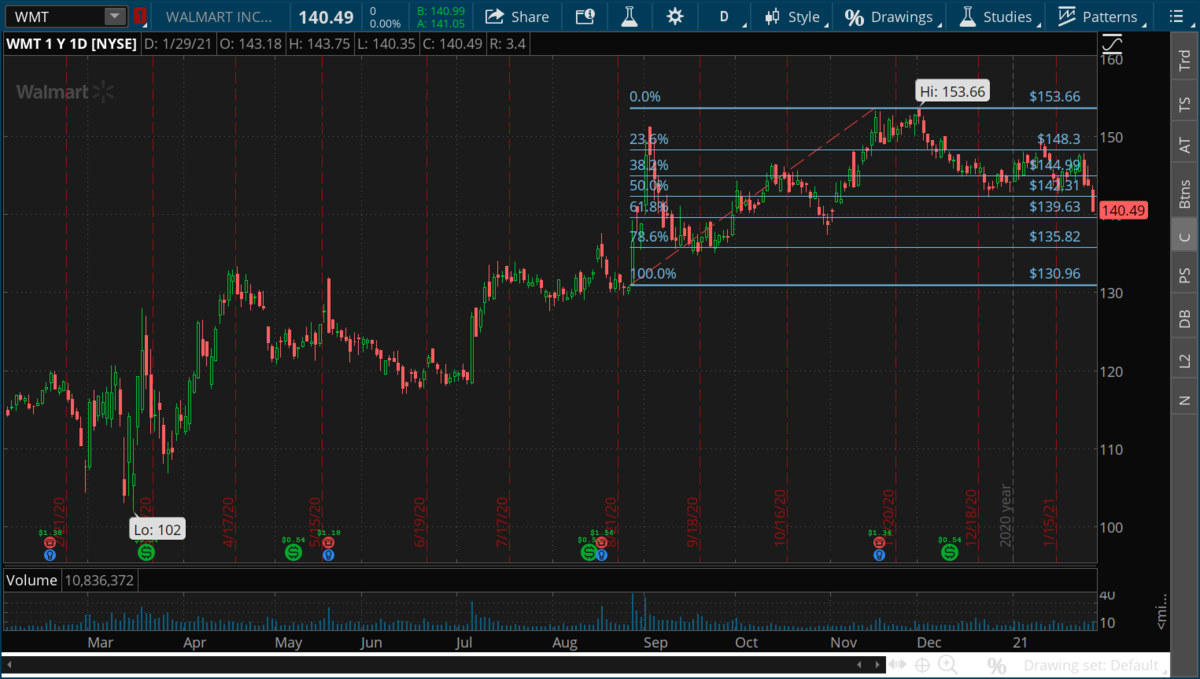Click the red conference call icon above November
The image size is (1200, 679).
(x=879, y=542)
